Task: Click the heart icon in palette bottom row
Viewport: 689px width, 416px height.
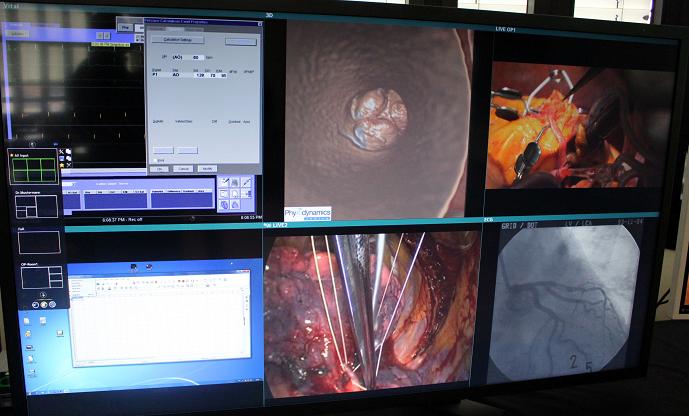Action: (224, 205)
